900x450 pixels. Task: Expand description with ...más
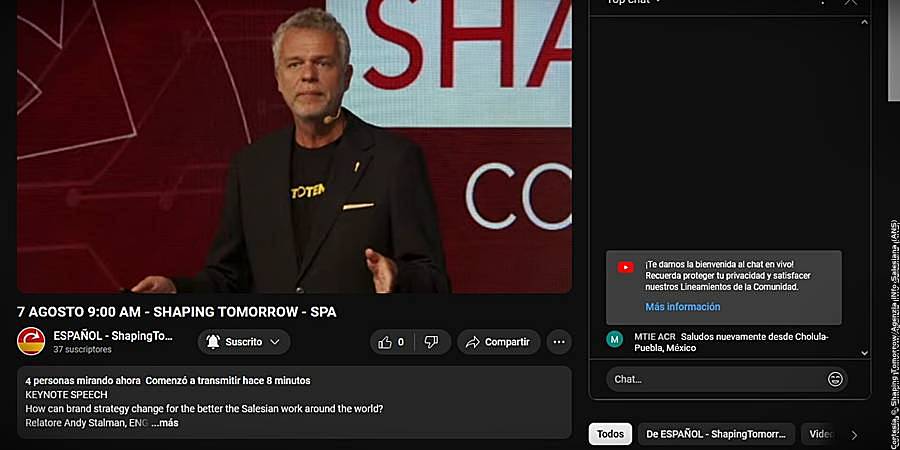[x=165, y=422]
